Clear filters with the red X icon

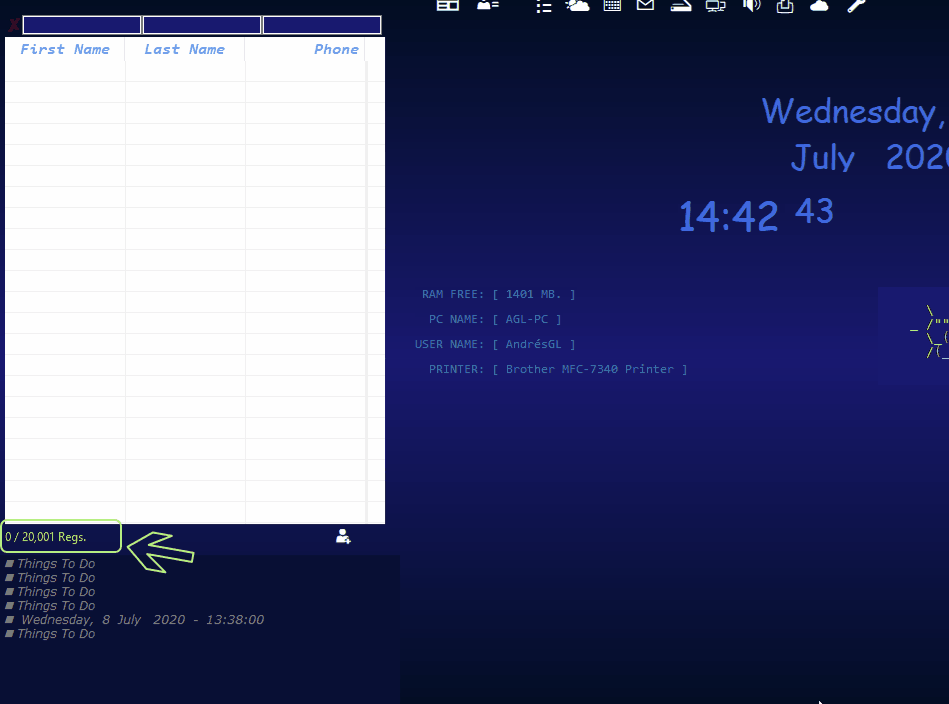(13, 25)
